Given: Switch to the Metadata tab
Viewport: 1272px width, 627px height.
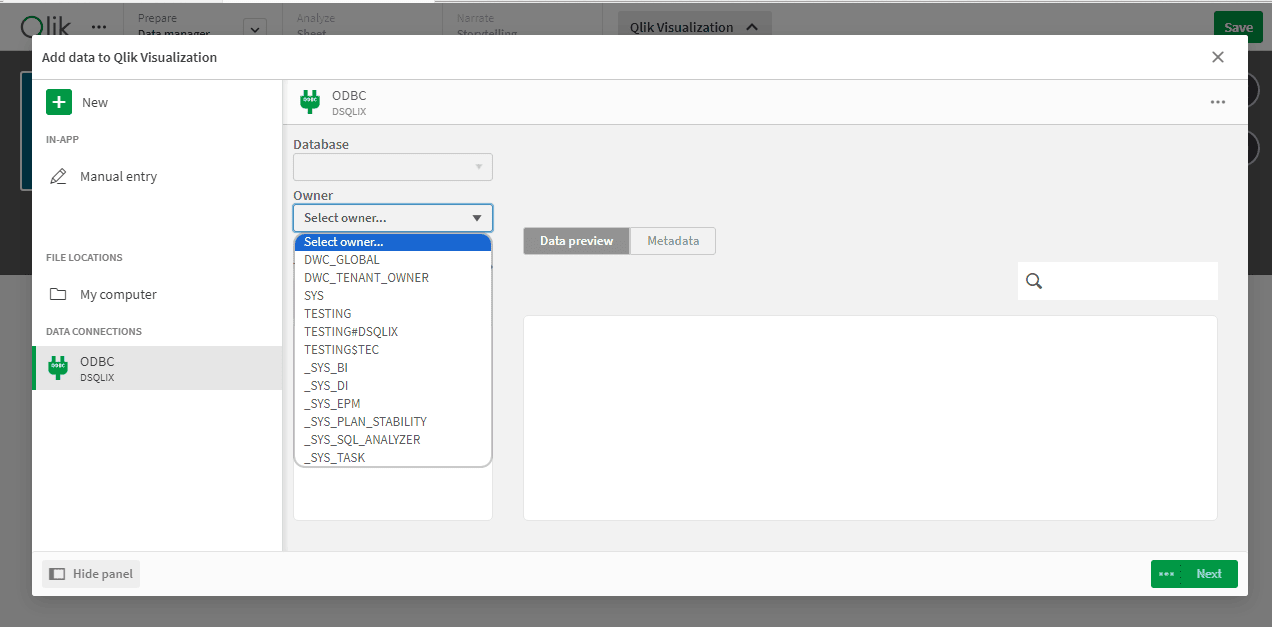Looking at the screenshot, I should [672, 240].
